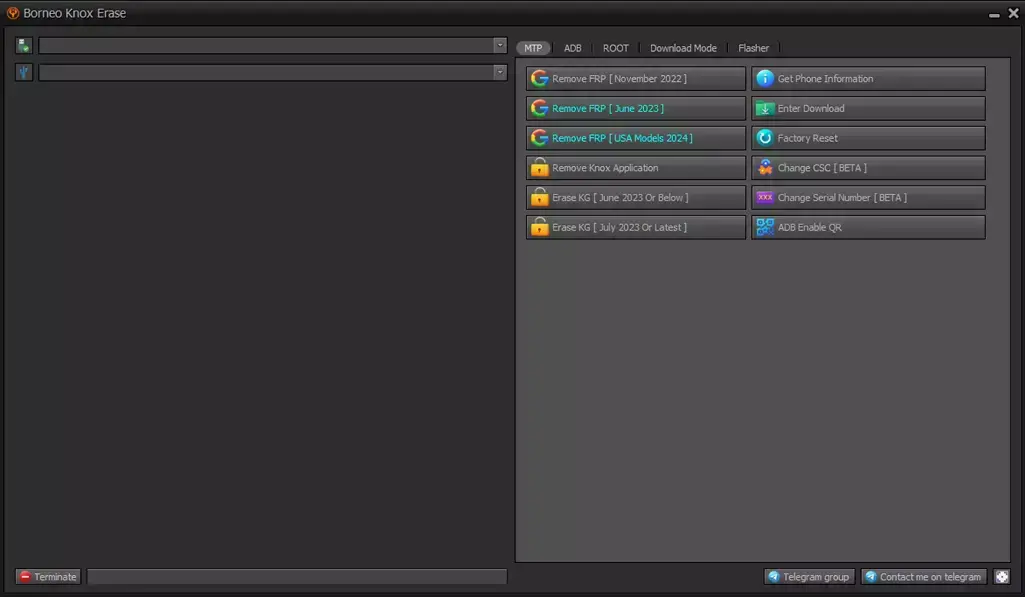Close the Borneo Knox Erase window

(x=1013, y=13)
